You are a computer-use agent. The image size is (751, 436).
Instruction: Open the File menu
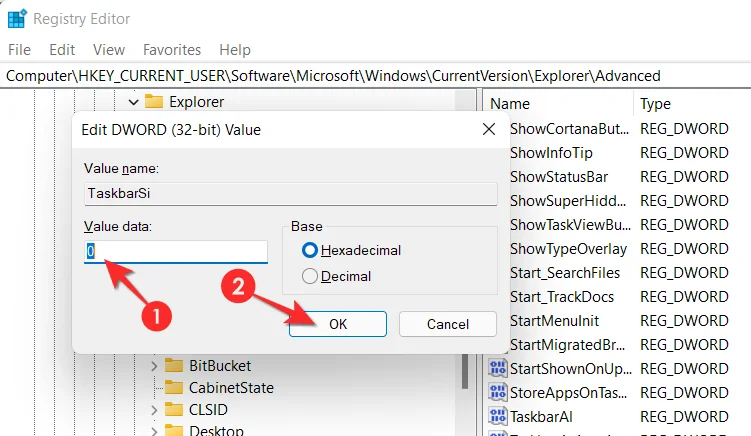pos(20,50)
